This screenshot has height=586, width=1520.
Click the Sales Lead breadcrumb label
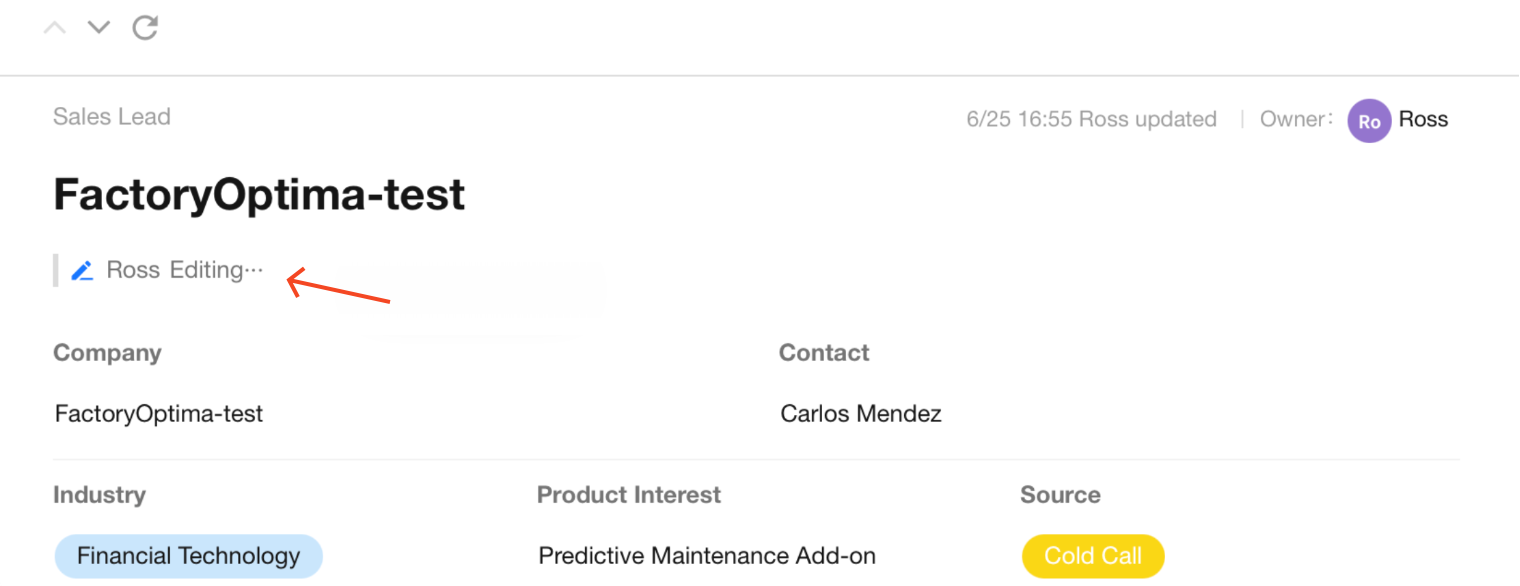(112, 117)
